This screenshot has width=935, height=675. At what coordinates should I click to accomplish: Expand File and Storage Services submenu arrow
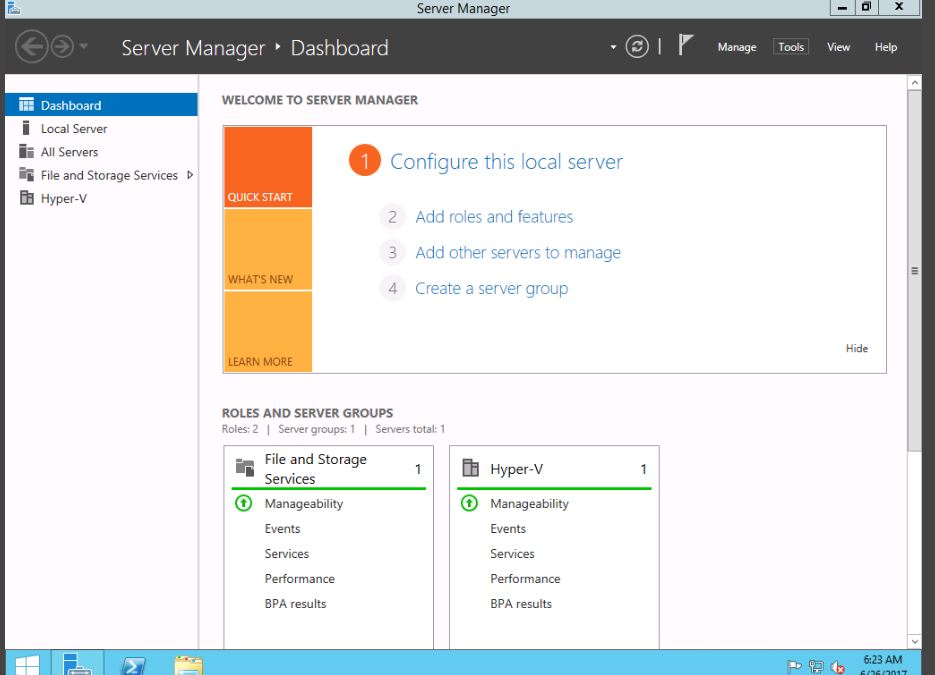point(190,175)
